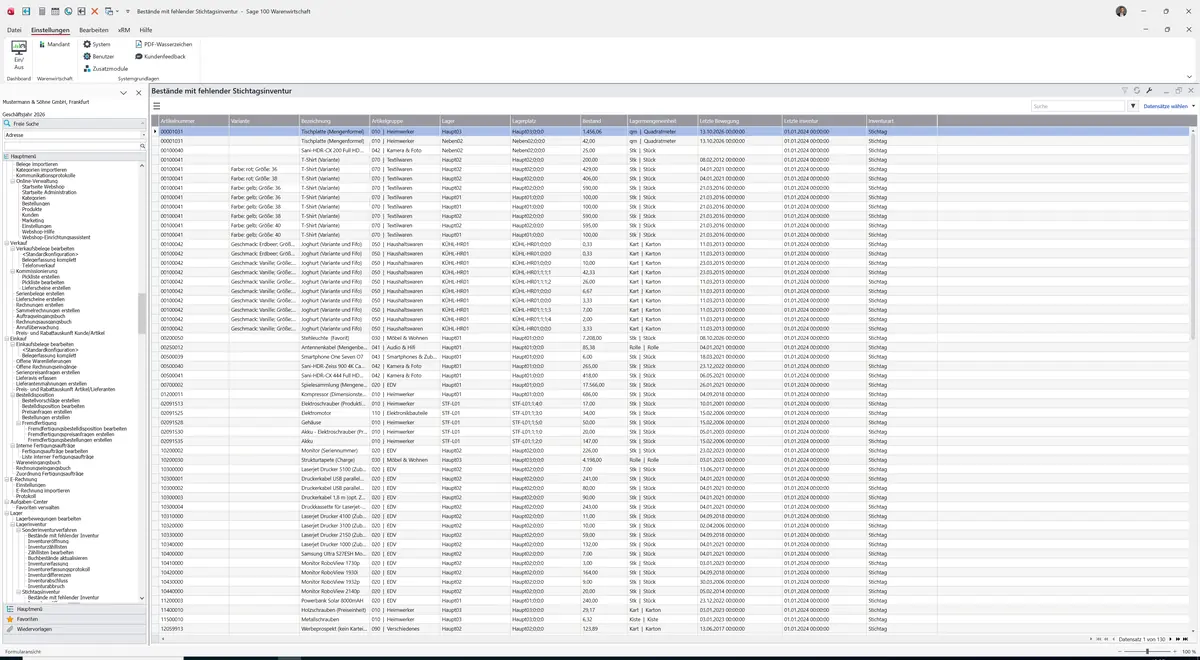Collapse the Freie Suche section
Viewport: 1200px width, 660px height.
[x=142, y=123]
